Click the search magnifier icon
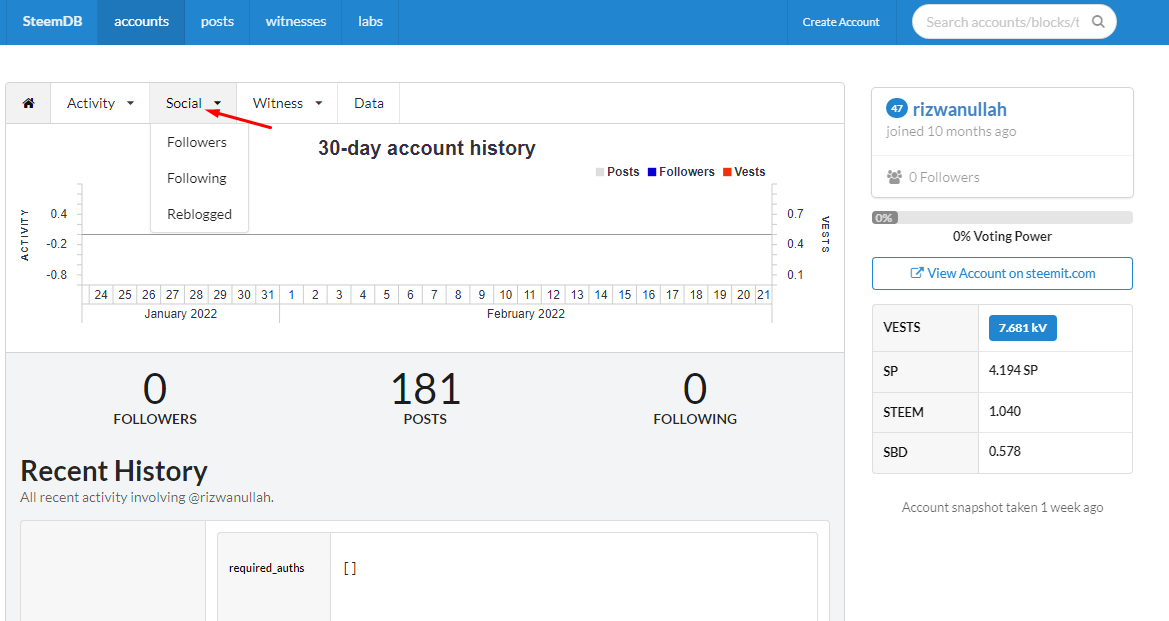 [1098, 22]
